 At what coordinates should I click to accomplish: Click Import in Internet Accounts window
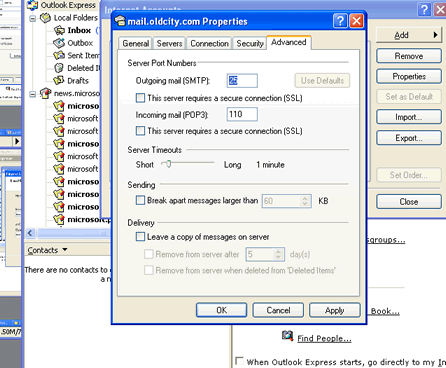409,117
